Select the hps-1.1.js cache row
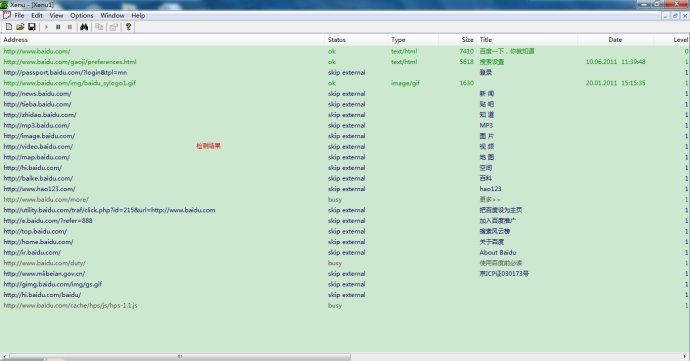Image resolution: width=690 pixels, height=361 pixels. coord(345,305)
